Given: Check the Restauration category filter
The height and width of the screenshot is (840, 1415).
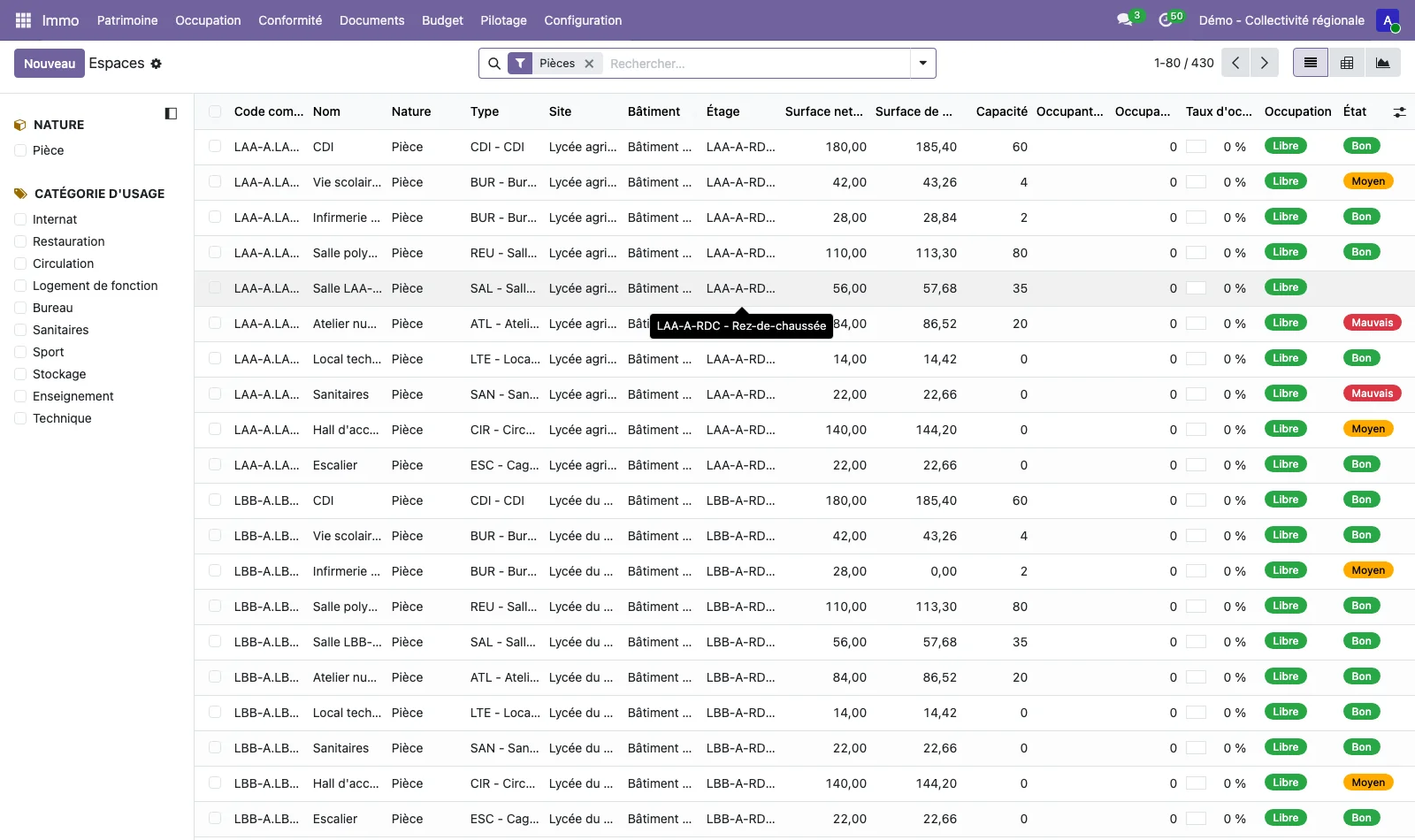Looking at the screenshot, I should point(20,241).
